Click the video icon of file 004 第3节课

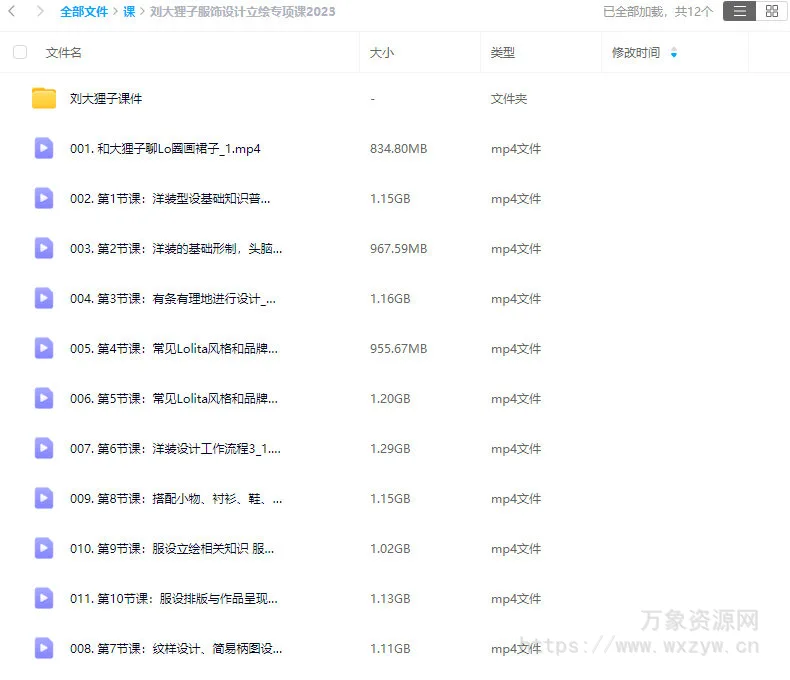pyautogui.click(x=44, y=298)
